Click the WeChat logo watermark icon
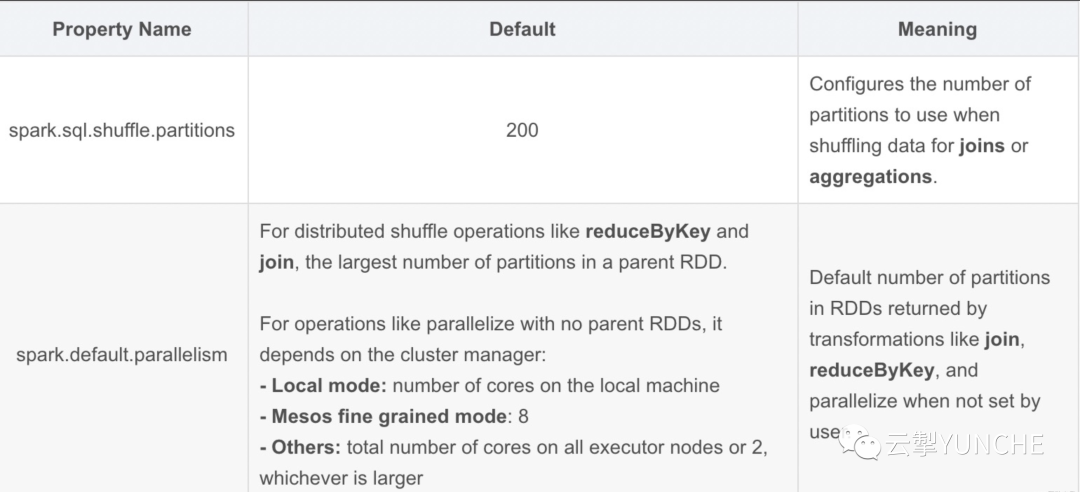The width and height of the screenshot is (1080, 492). click(x=860, y=443)
